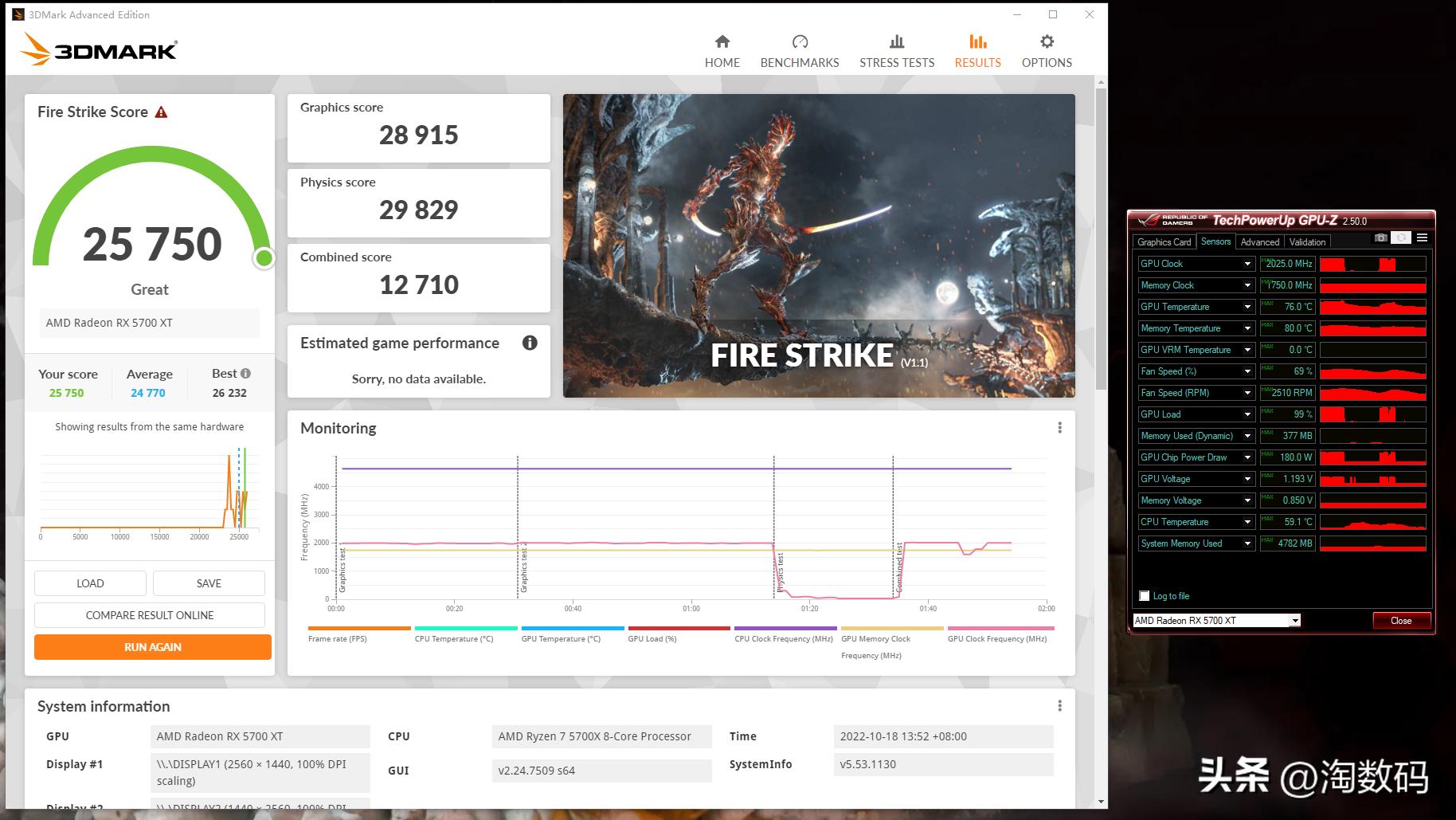This screenshot has width=1456, height=820.
Task: Open the System information three-dot menu
Action: pos(1059,706)
